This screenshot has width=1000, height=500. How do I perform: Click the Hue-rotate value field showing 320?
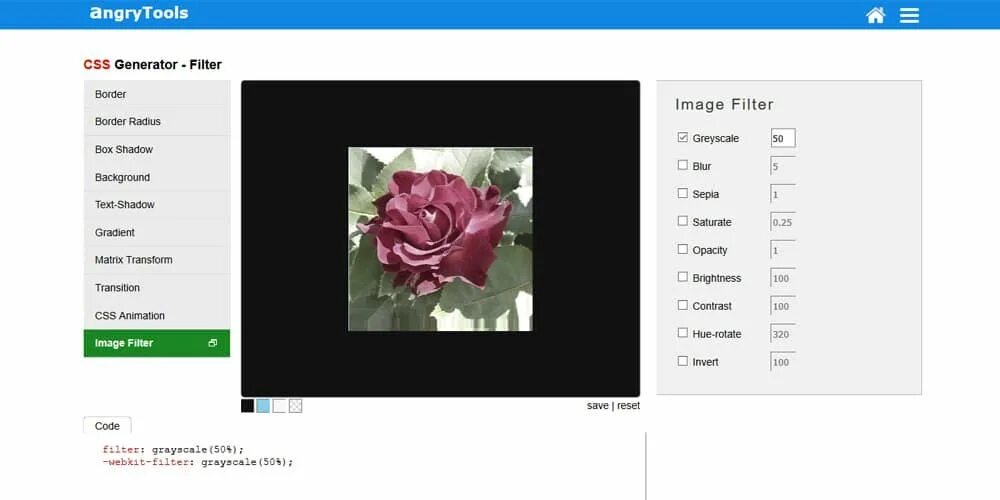783,334
